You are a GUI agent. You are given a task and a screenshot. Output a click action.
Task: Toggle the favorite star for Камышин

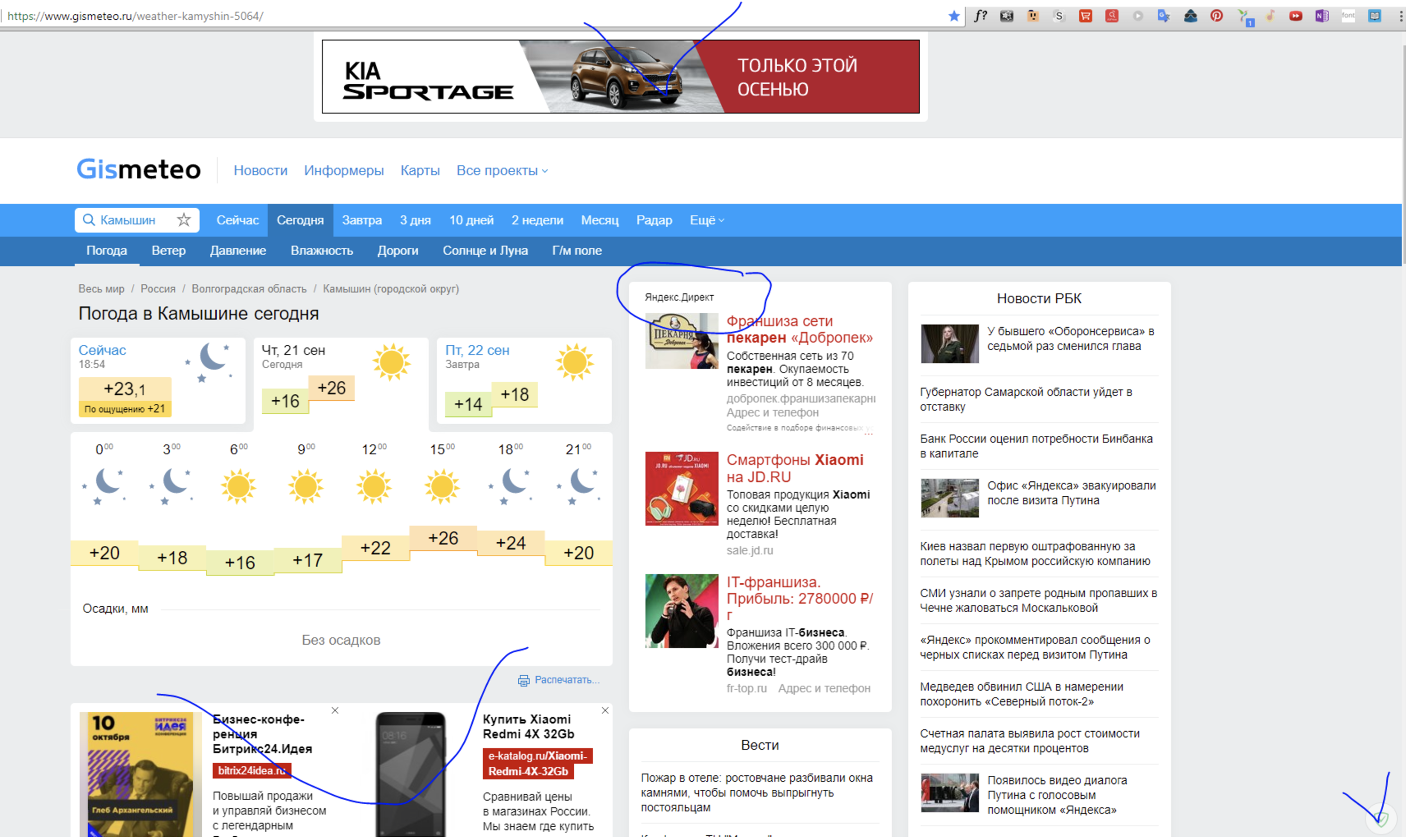coord(184,220)
